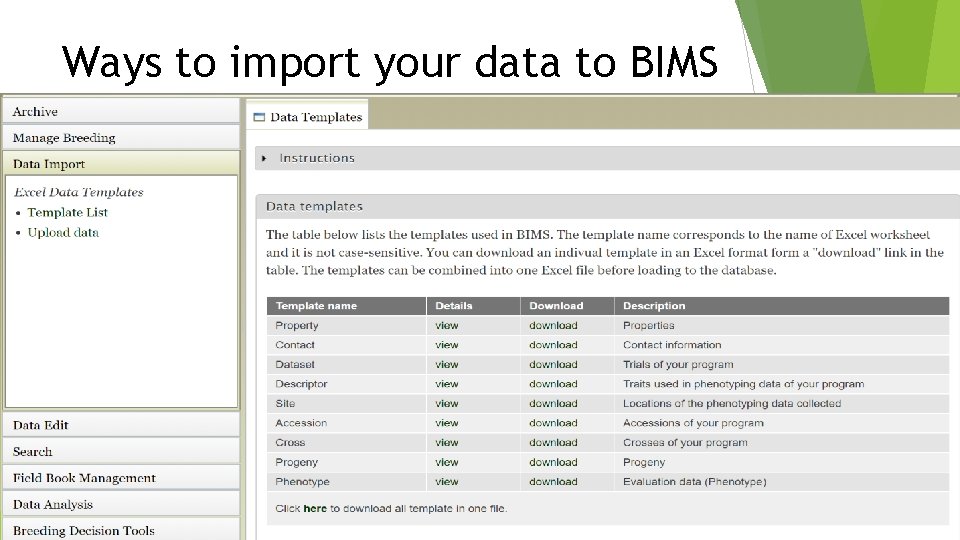View details of Dataset template

(x=446, y=365)
